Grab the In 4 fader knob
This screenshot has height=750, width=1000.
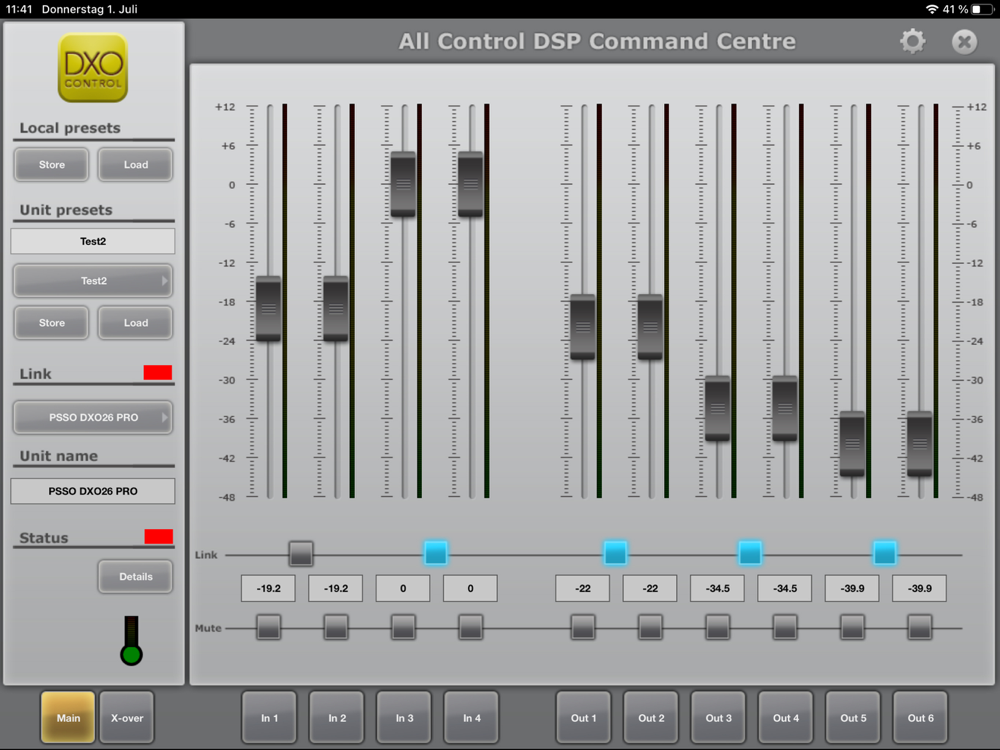tap(471, 184)
